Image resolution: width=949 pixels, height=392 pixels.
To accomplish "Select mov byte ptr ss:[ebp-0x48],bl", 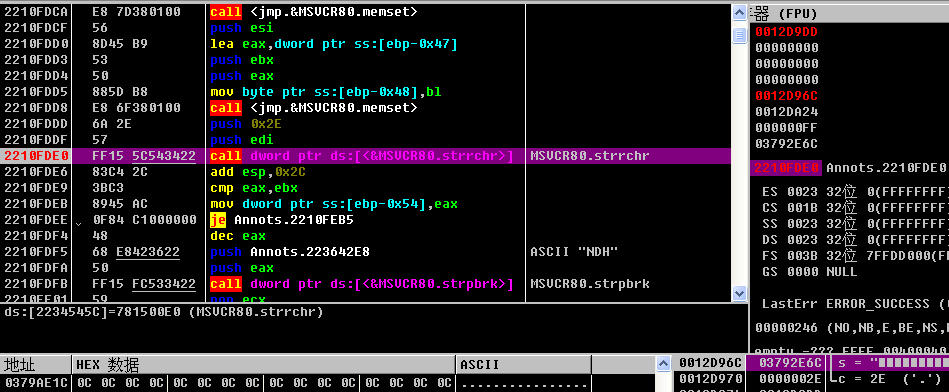I will click(326, 92).
